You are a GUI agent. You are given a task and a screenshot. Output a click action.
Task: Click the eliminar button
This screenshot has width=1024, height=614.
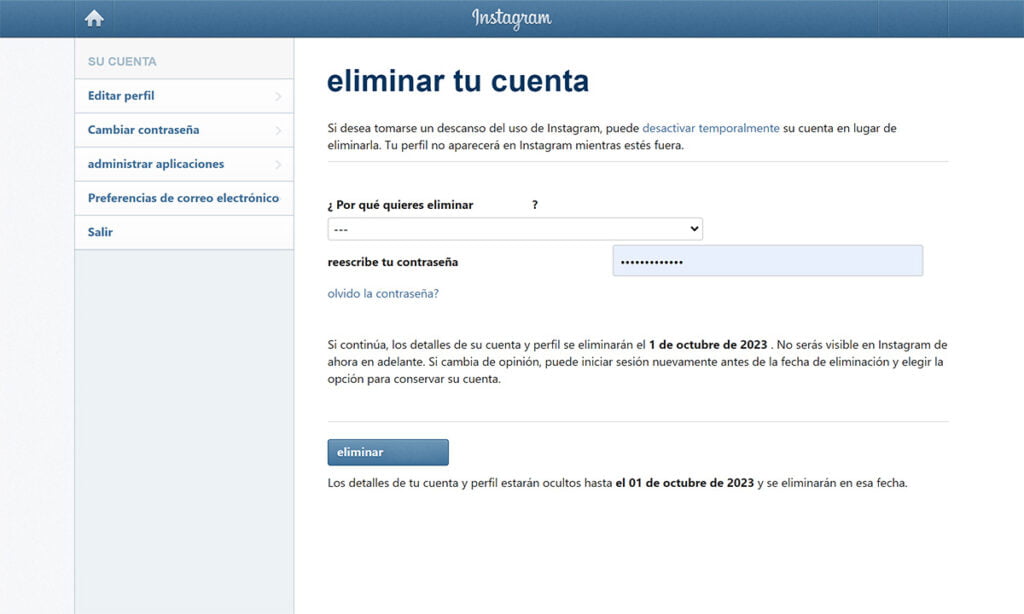tap(388, 452)
